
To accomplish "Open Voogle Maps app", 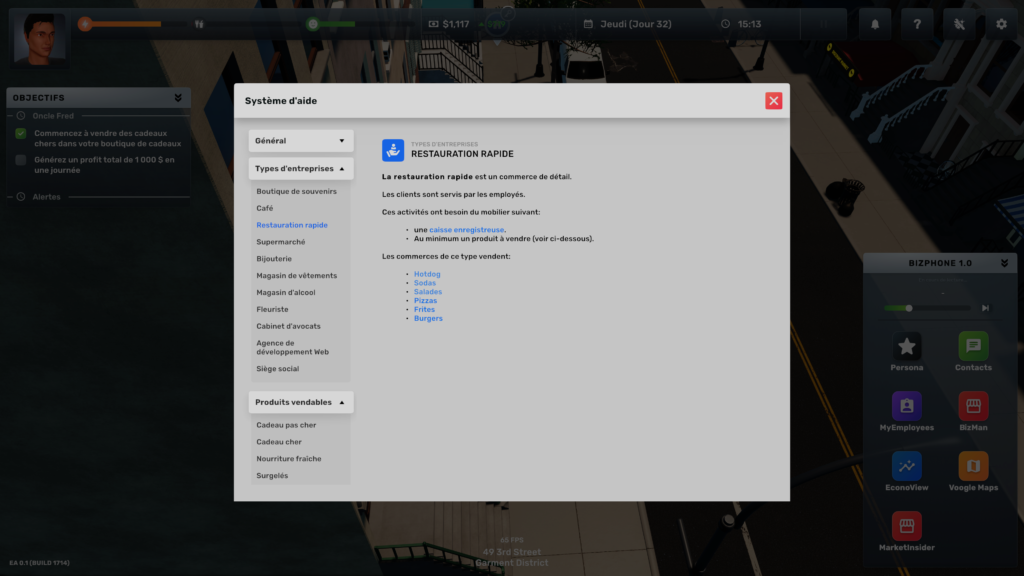I will (973, 466).
